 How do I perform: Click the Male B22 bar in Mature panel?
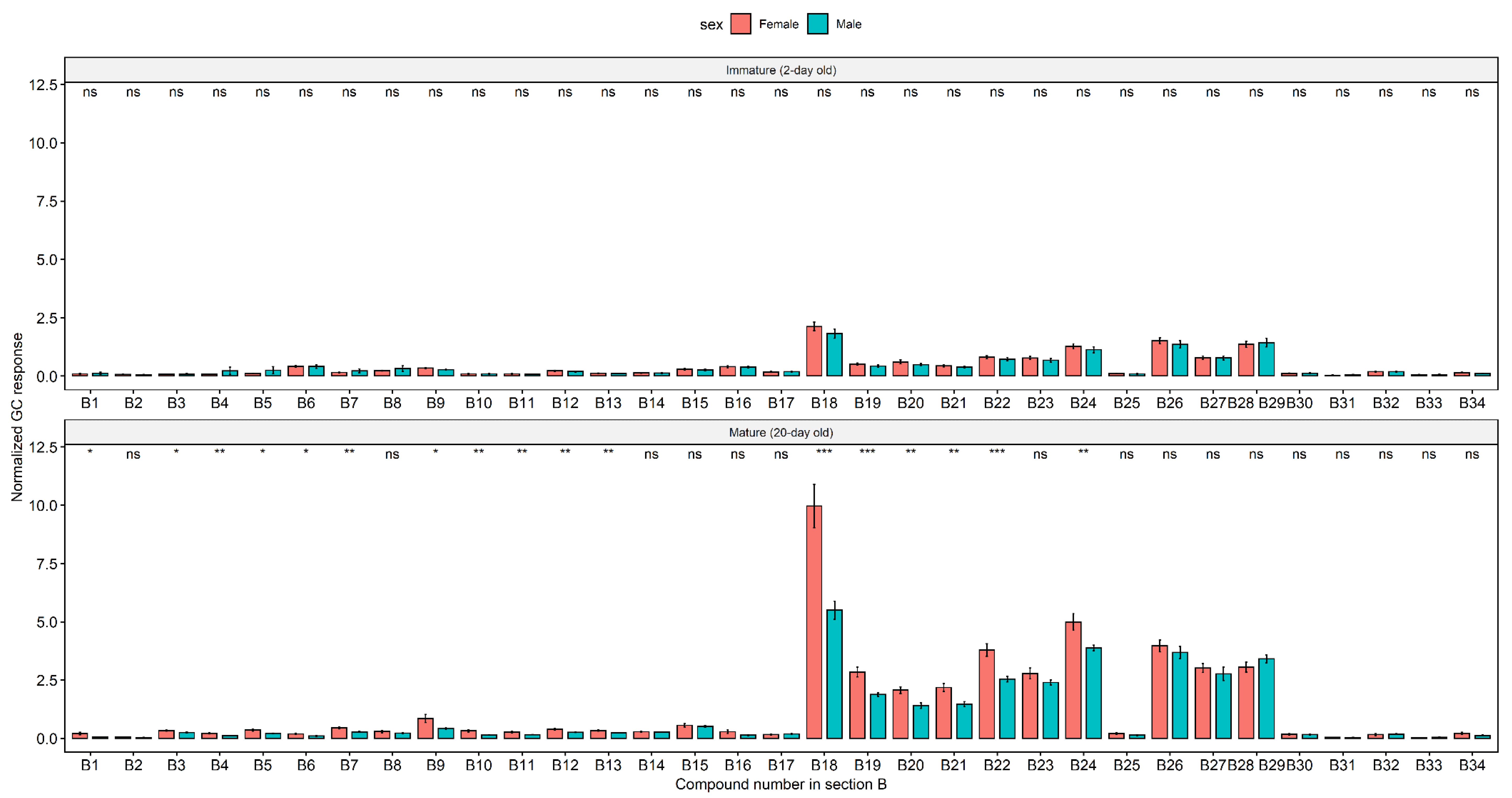point(1007,709)
